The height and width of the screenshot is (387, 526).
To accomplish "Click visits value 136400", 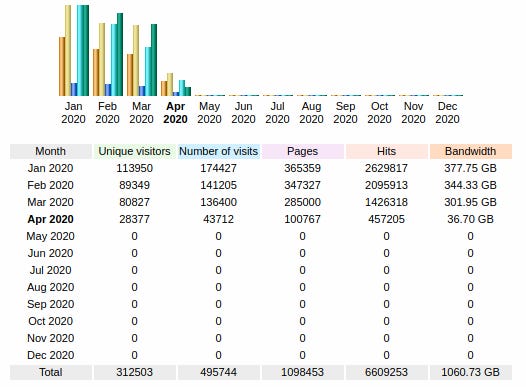I will tap(218, 202).
